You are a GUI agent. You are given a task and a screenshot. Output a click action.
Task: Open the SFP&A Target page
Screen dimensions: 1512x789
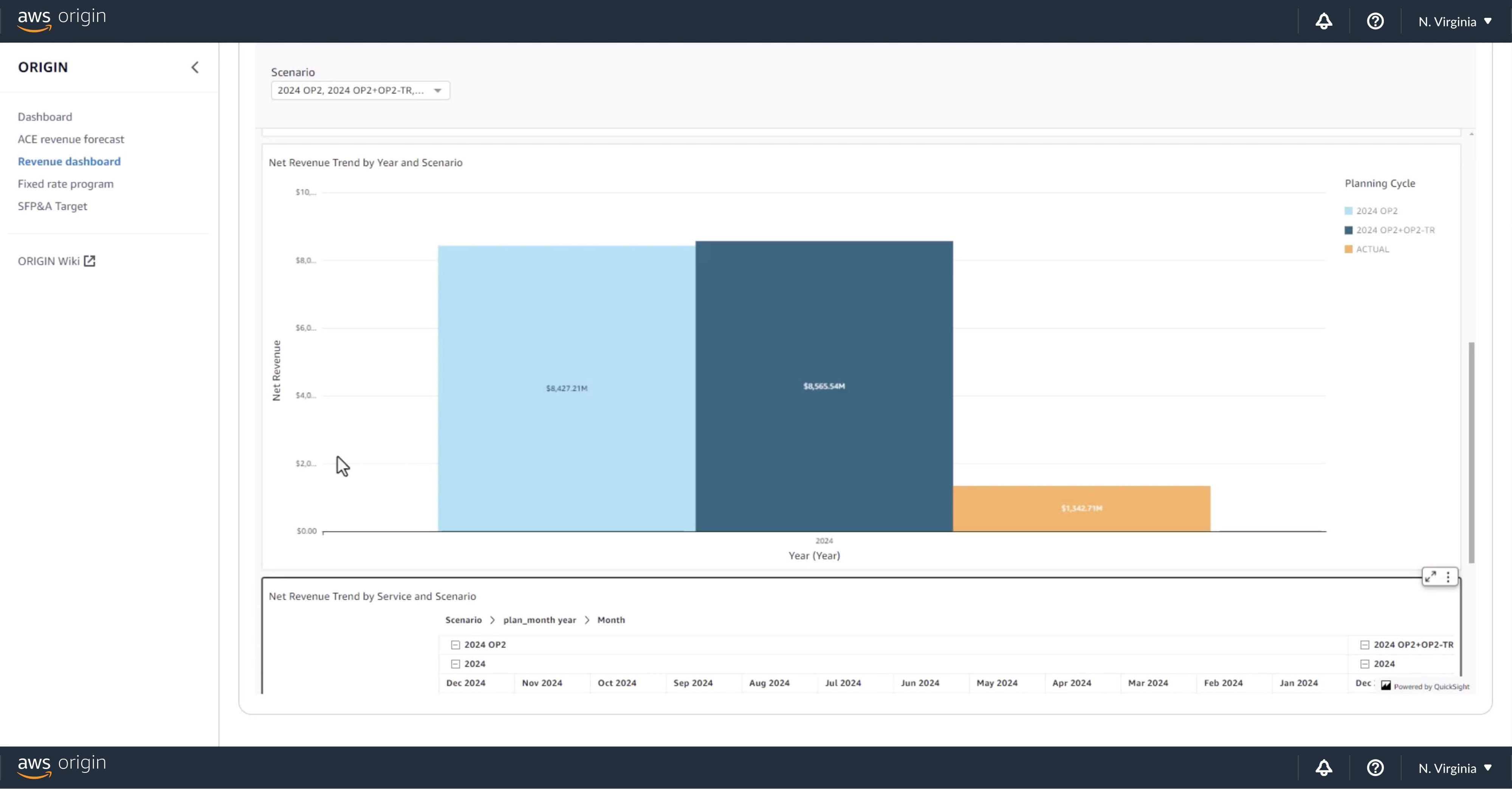[52, 206]
